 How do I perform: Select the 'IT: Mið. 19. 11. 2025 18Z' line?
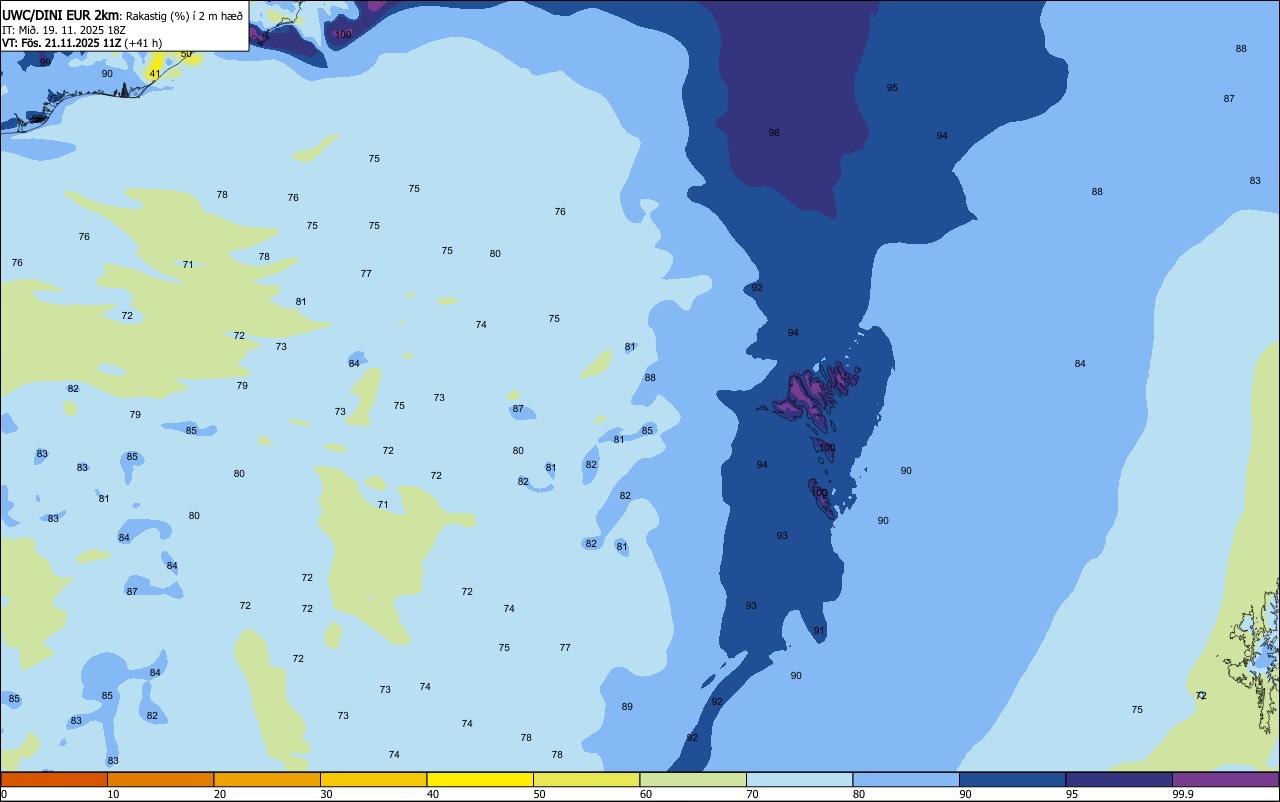pyautogui.click(x=64, y=29)
